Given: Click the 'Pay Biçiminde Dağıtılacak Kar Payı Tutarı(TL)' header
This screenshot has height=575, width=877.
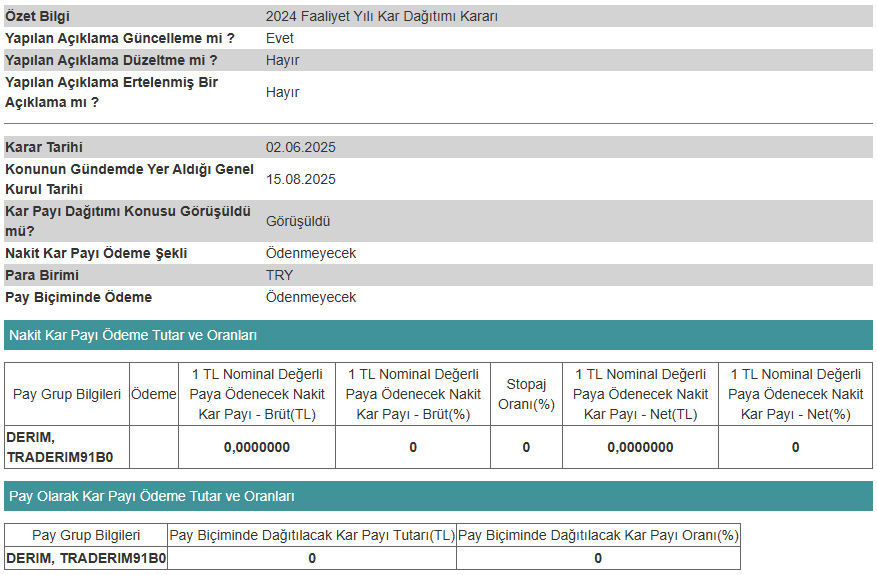Looking at the screenshot, I should (x=312, y=535).
